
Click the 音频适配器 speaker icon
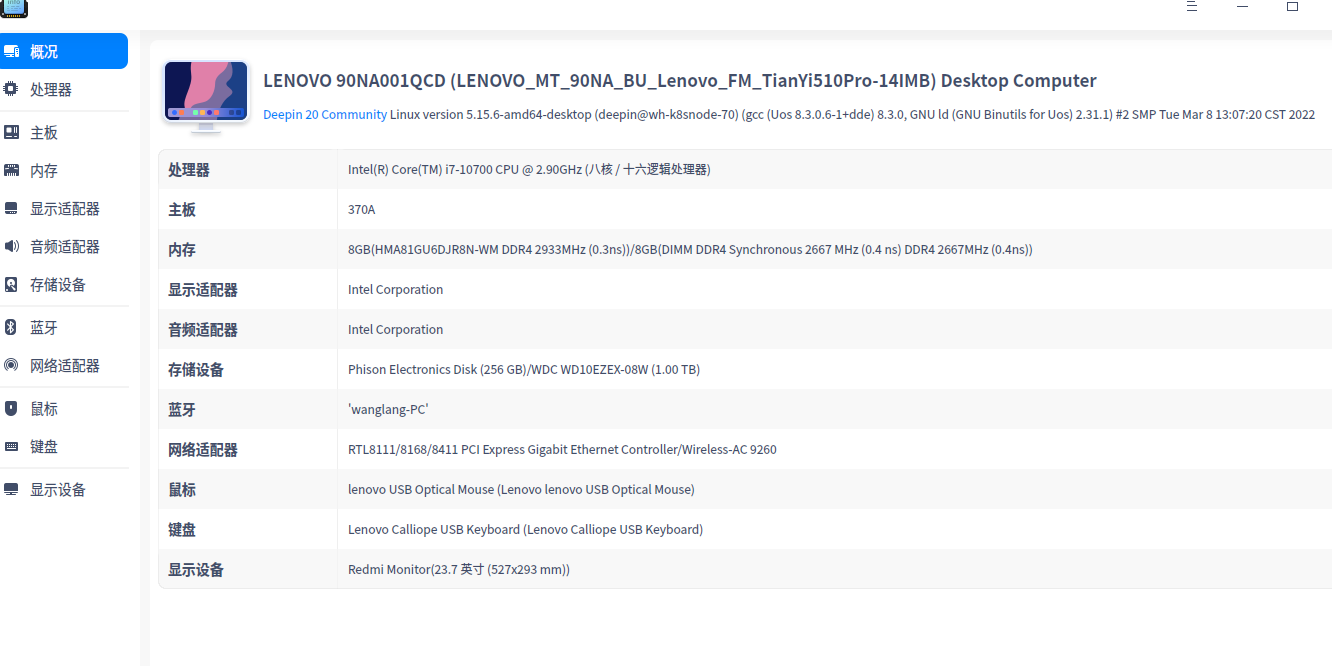(x=12, y=246)
